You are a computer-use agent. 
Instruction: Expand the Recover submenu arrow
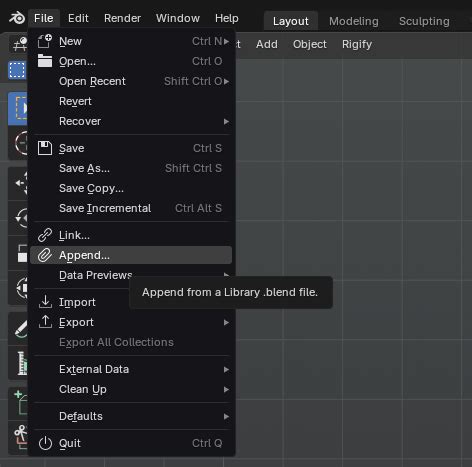pyautogui.click(x=226, y=121)
